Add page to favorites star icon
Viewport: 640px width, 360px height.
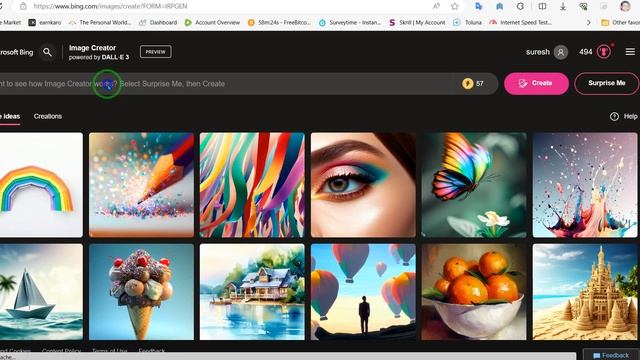click(x=455, y=6)
